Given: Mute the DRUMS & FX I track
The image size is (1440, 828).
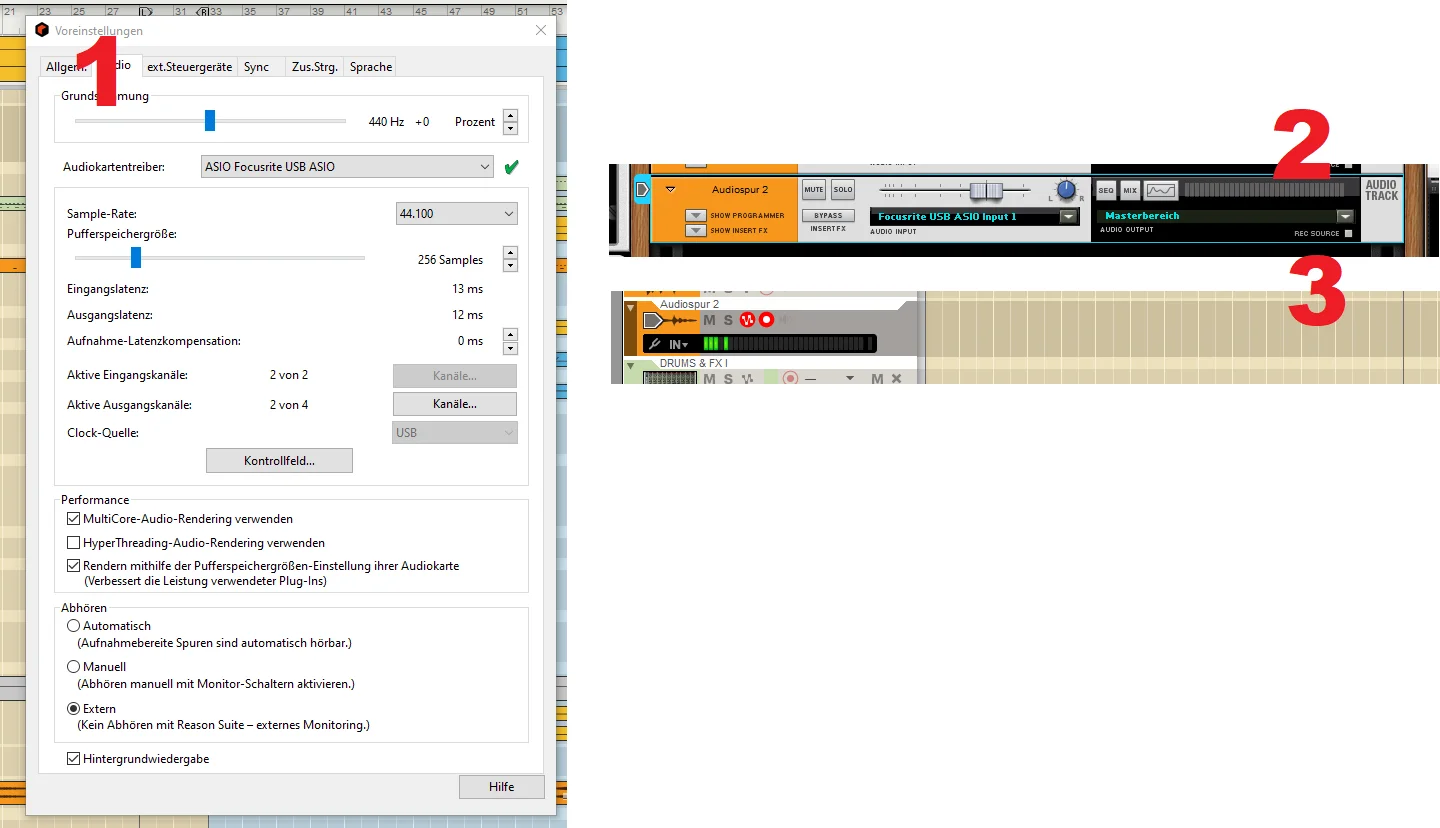Looking at the screenshot, I should (x=709, y=379).
